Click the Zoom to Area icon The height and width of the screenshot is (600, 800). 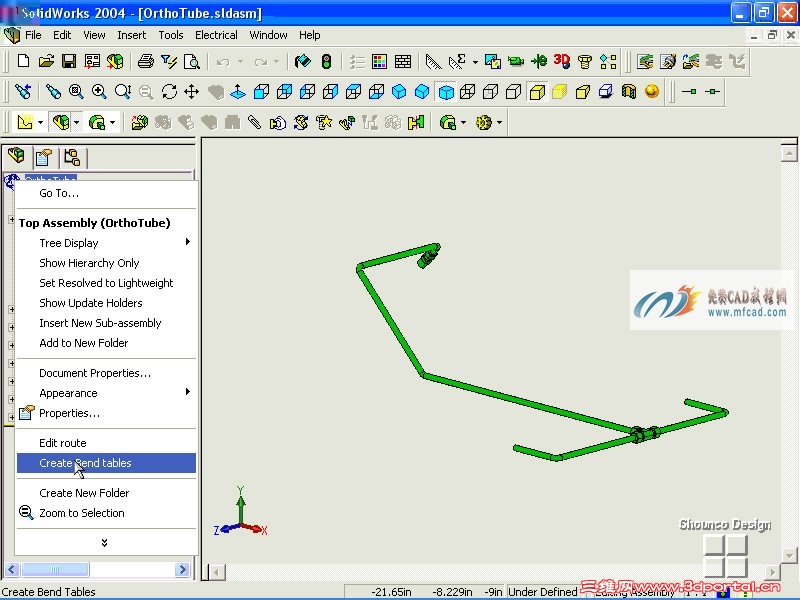click(x=77, y=92)
